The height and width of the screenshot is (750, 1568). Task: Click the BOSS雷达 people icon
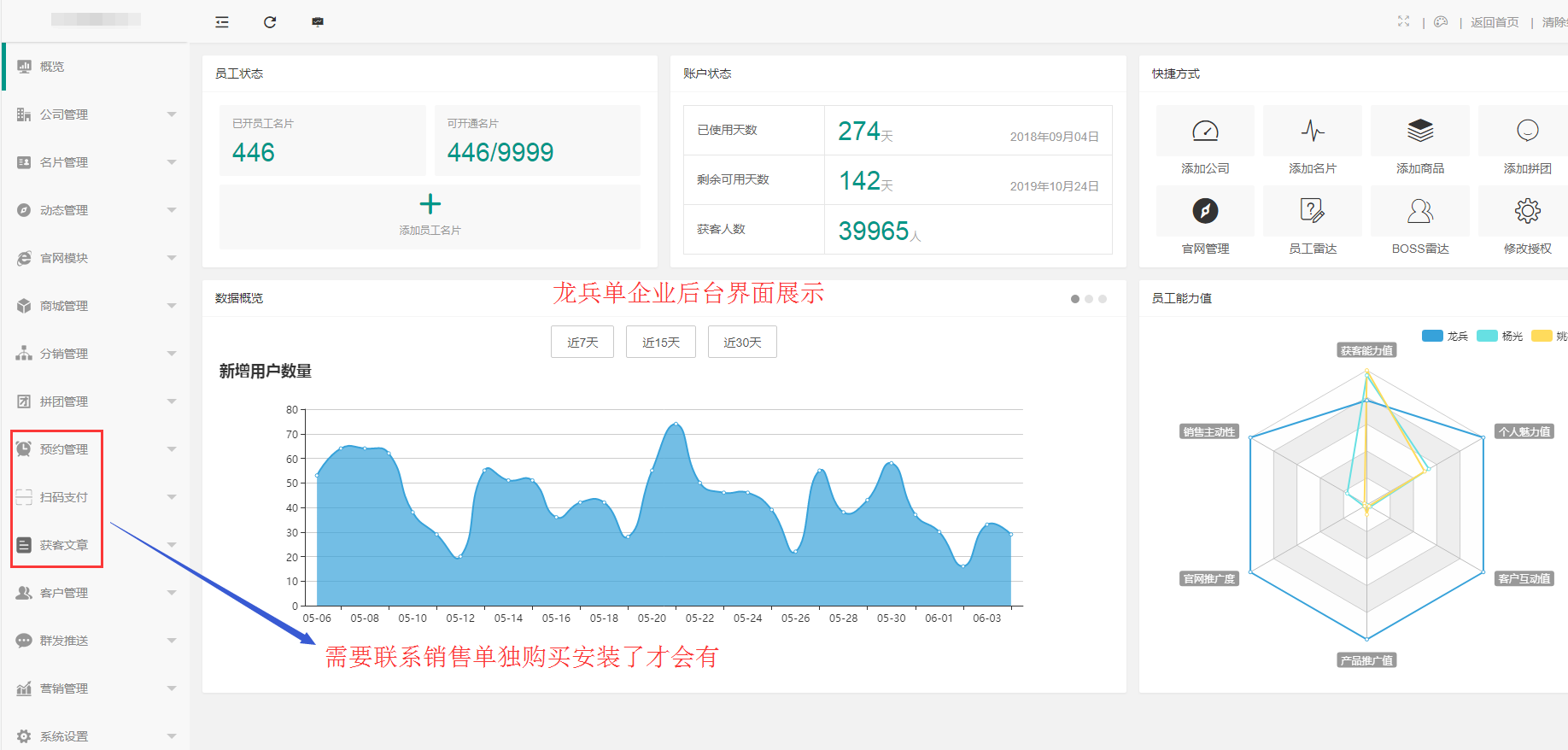1419,211
